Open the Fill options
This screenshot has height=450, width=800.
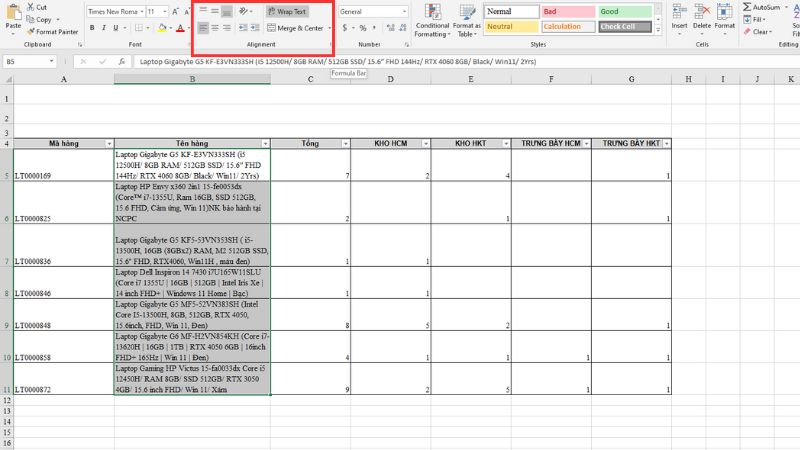click(755, 19)
